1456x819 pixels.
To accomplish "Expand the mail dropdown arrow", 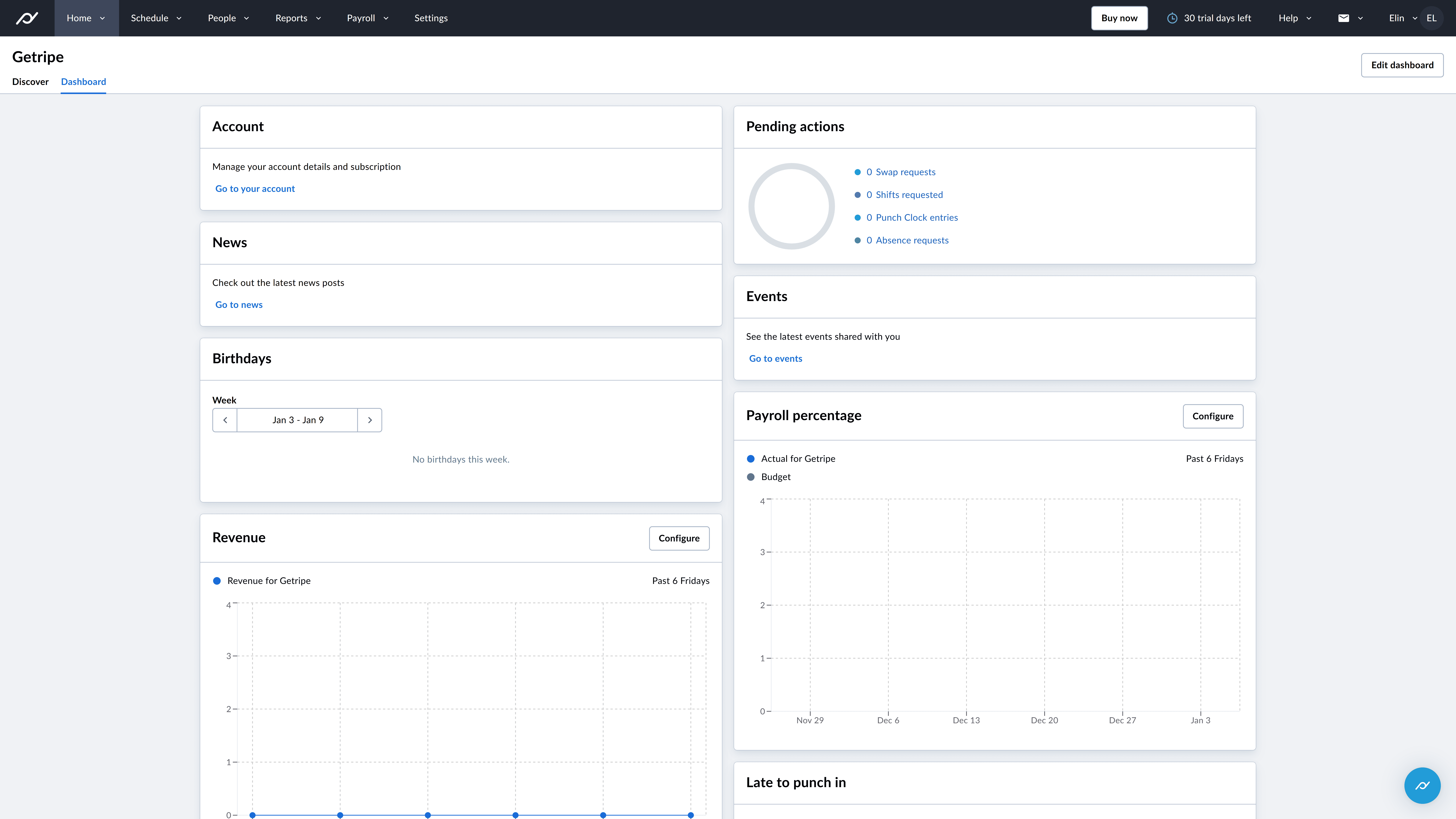I will point(1360,18).
